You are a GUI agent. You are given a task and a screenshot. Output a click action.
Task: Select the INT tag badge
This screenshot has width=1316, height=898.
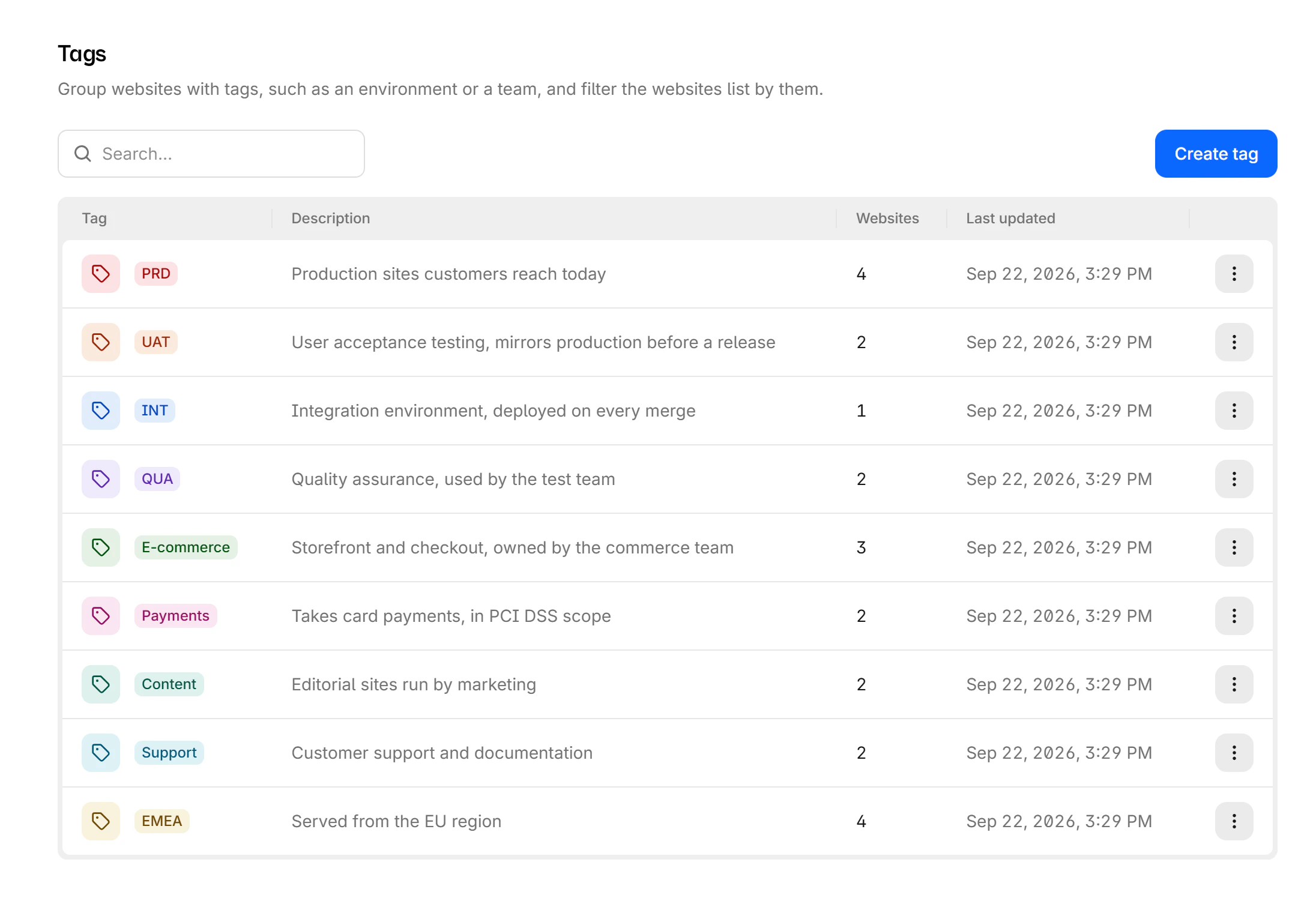(x=155, y=411)
